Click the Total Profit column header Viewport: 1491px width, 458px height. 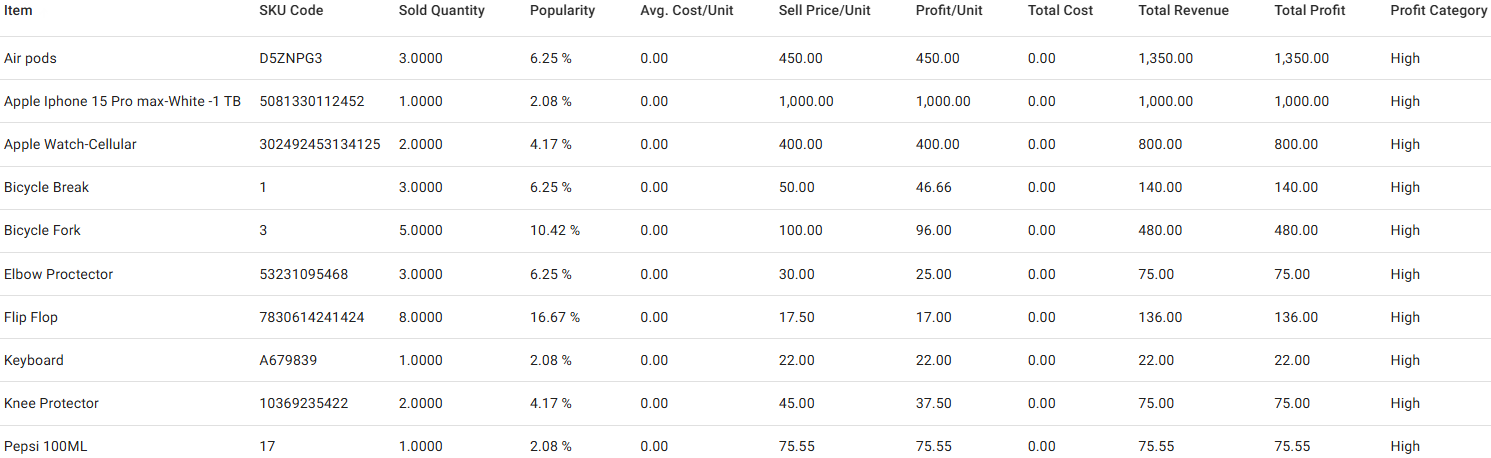[1310, 11]
